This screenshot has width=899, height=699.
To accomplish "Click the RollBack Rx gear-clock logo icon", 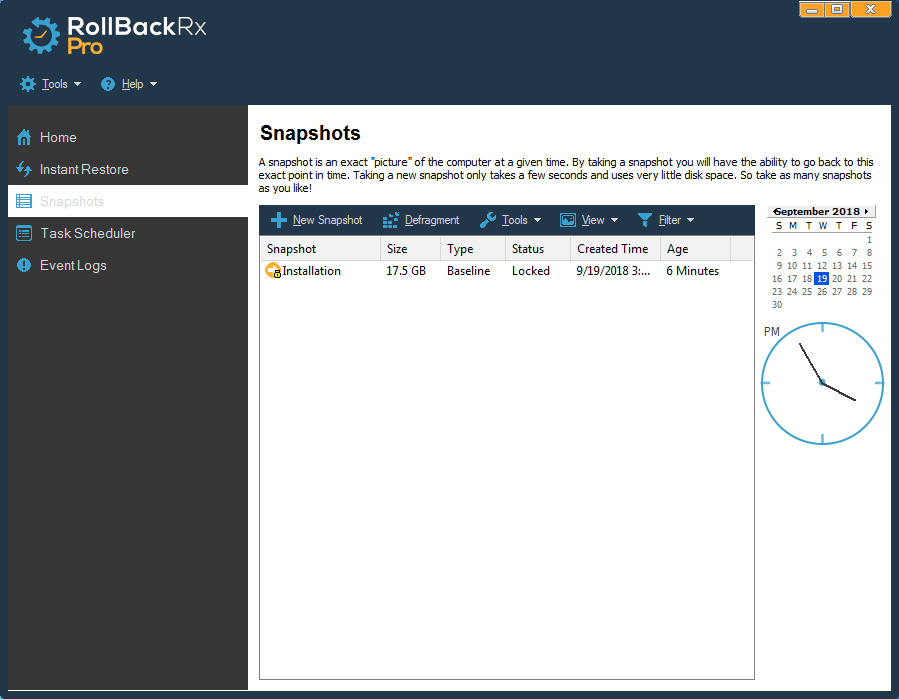I will 41,35.
